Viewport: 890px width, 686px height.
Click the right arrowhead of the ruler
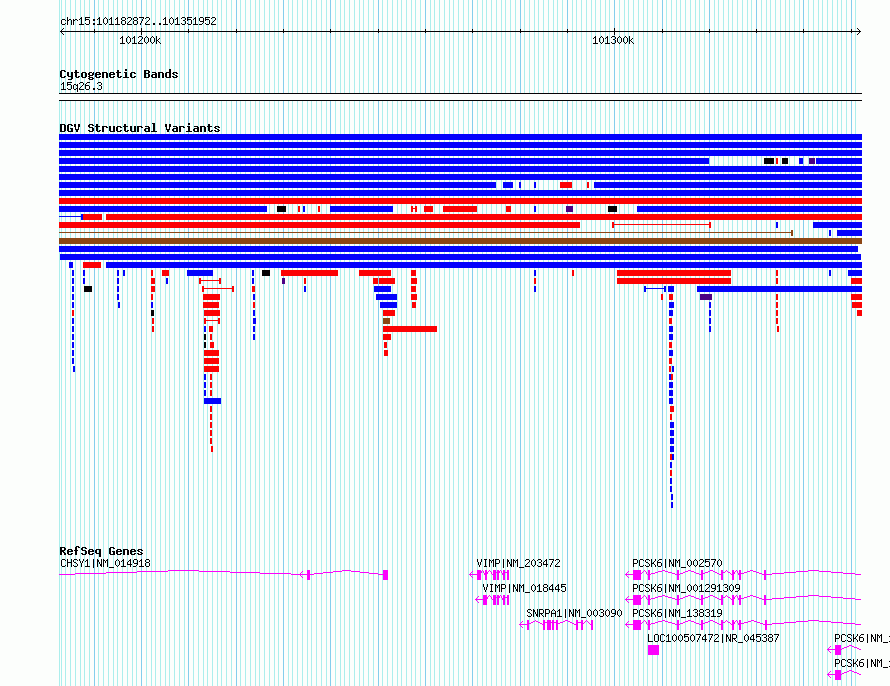859,32
